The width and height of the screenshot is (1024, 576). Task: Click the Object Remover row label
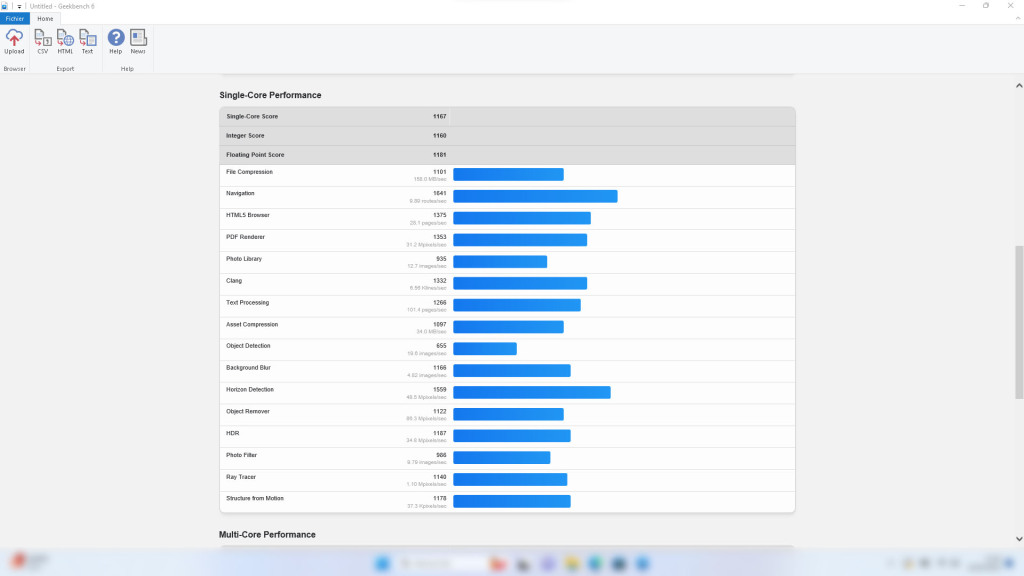point(248,411)
